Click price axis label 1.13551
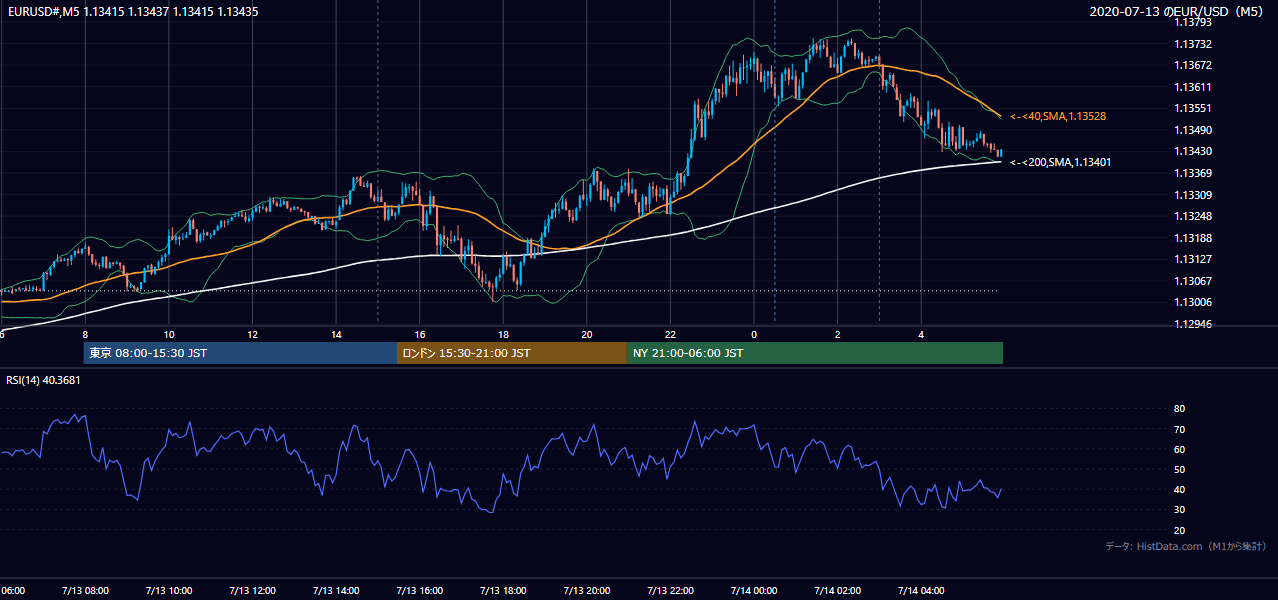 (1193, 108)
